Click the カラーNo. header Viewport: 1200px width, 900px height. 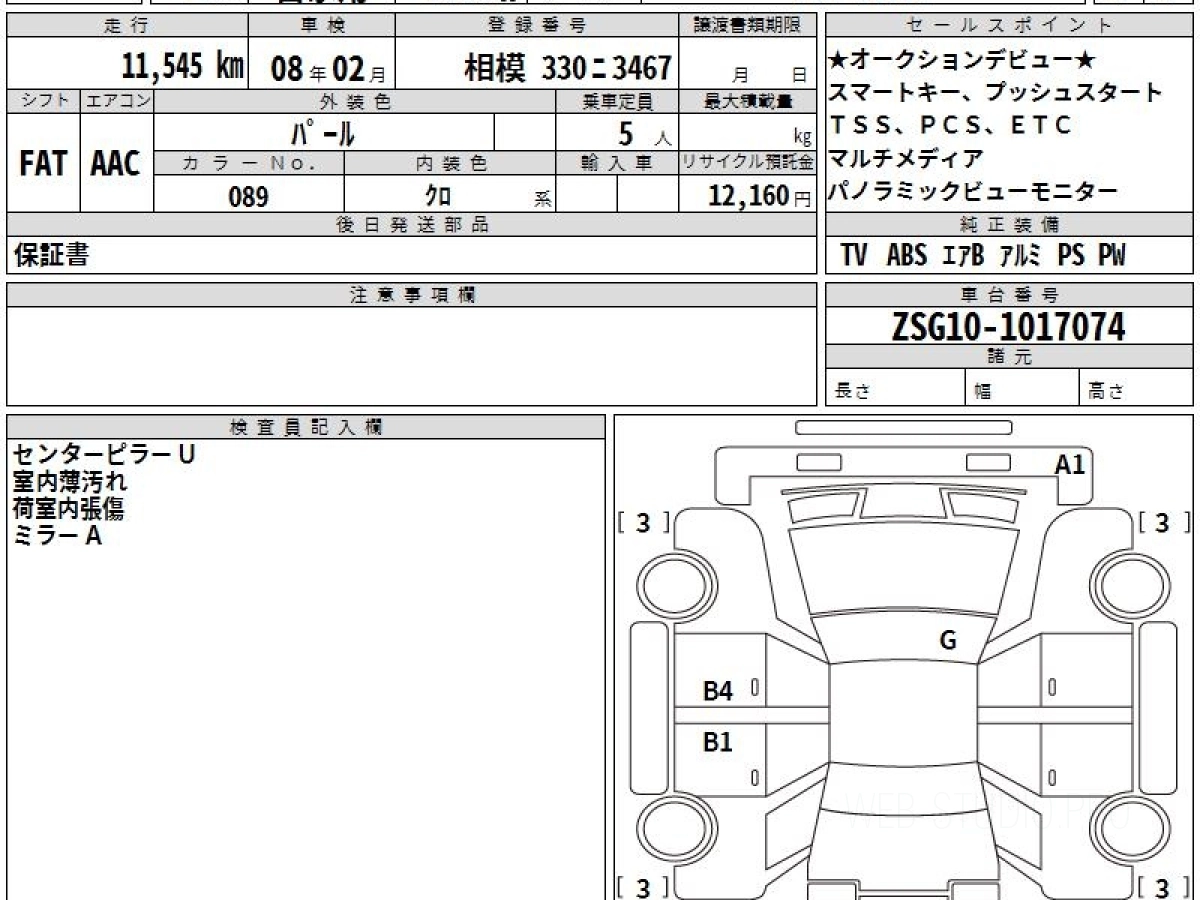249,163
